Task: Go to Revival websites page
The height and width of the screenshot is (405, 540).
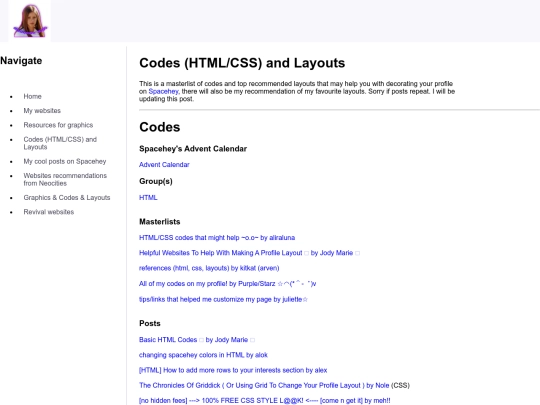Action: [x=49, y=212]
